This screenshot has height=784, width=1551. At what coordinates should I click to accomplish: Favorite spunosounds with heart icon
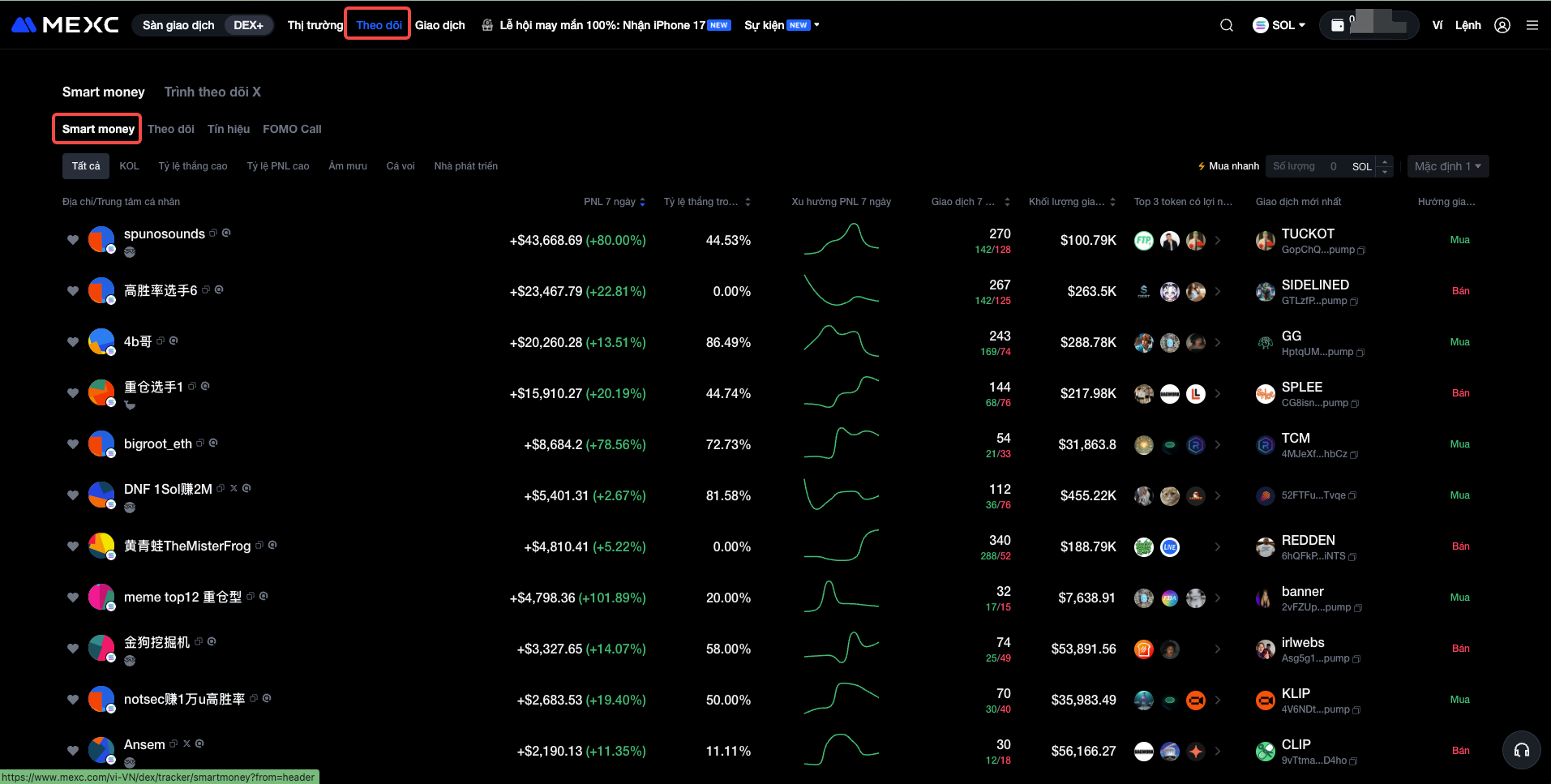pyautogui.click(x=73, y=240)
